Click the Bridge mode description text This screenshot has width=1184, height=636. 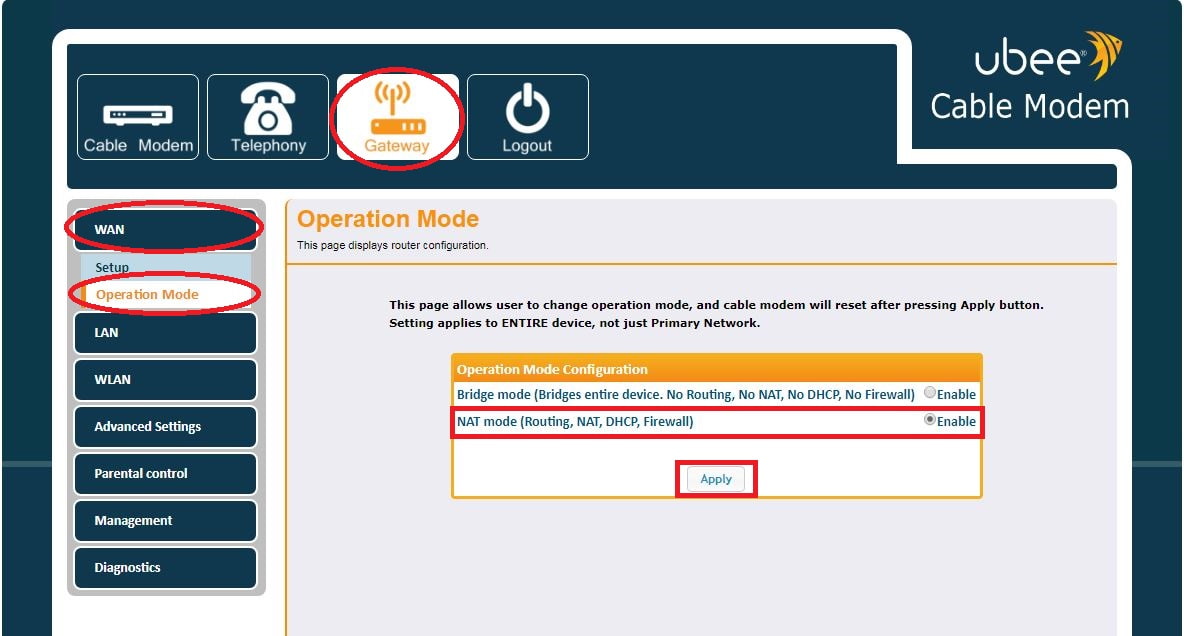tap(686, 394)
